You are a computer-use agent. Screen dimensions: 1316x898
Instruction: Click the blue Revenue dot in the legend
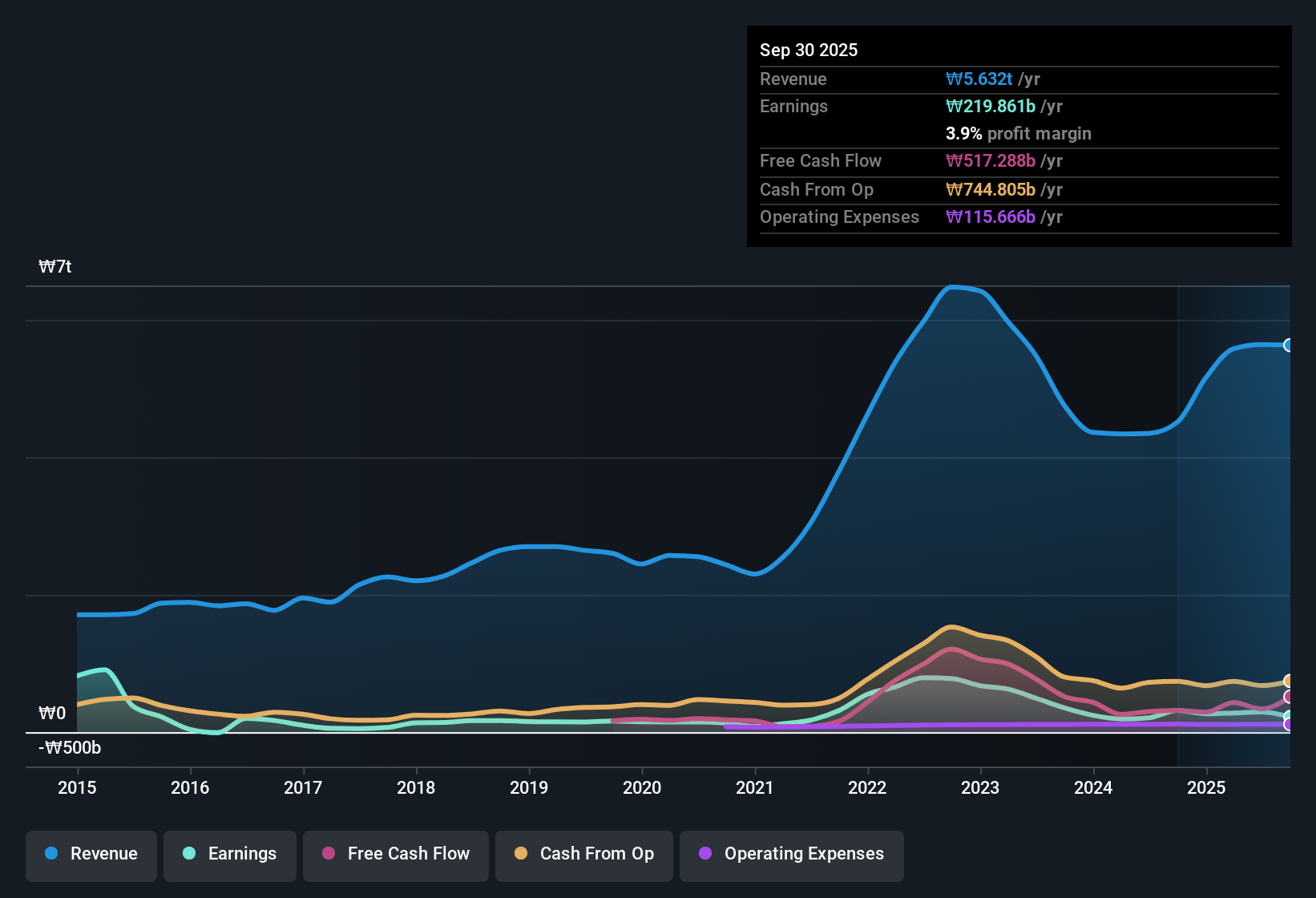click(51, 854)
